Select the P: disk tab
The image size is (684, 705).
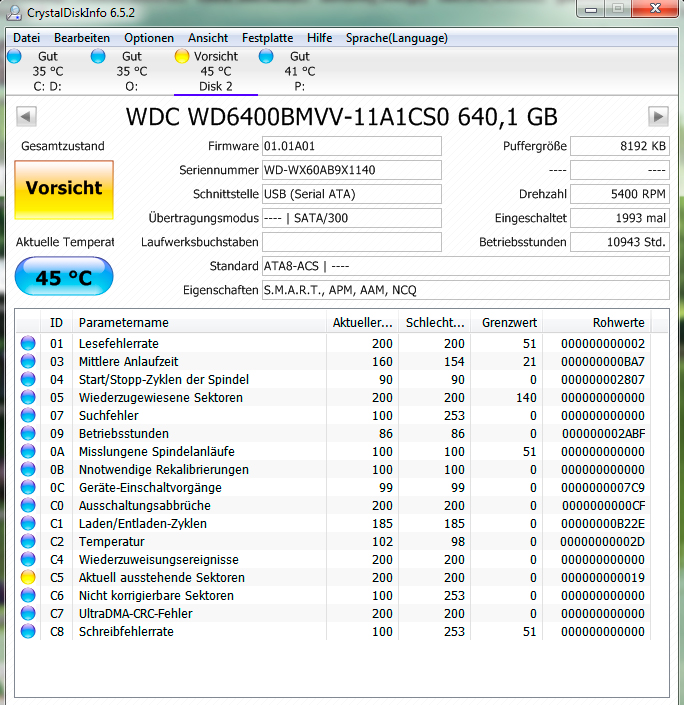tap(300, 71)
